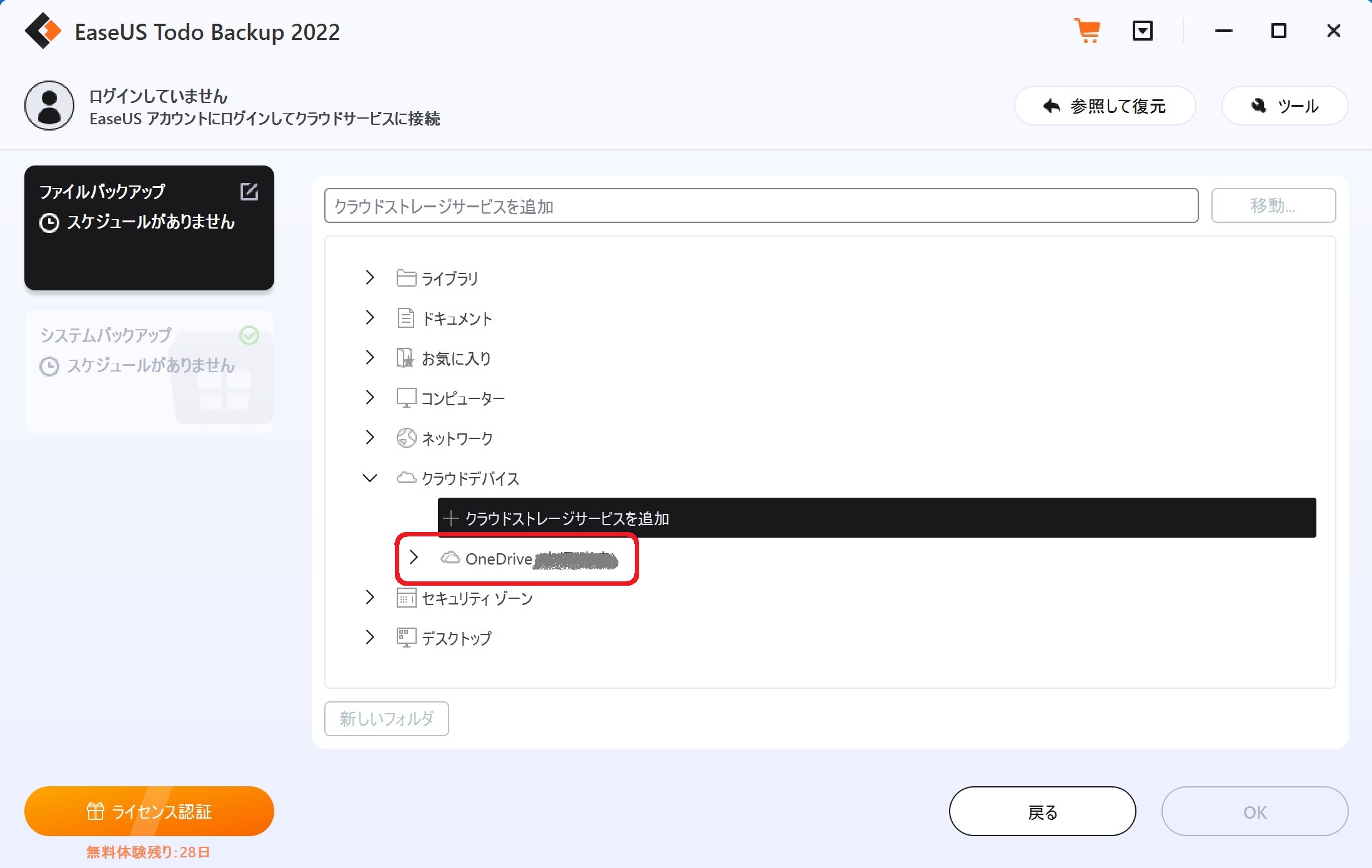Click the クラウドデバイス cloud icon
This screenshot has width=1372, height=868.
click(x=406, y=478)
